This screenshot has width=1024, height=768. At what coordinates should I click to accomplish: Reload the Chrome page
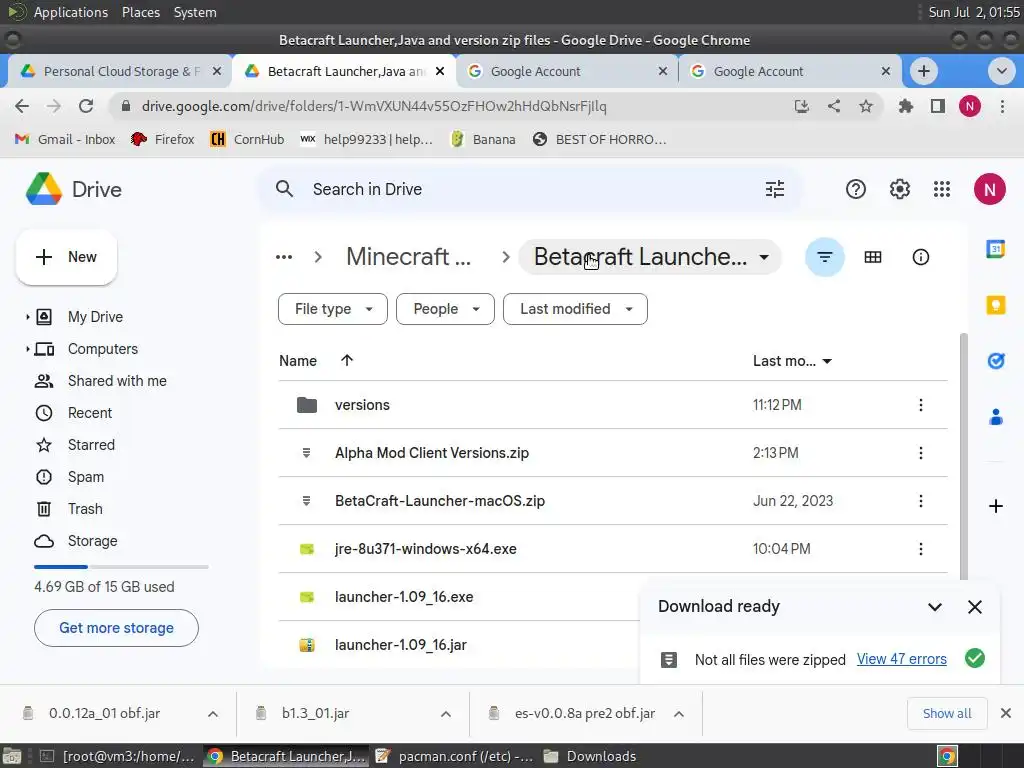click(86, 106)
